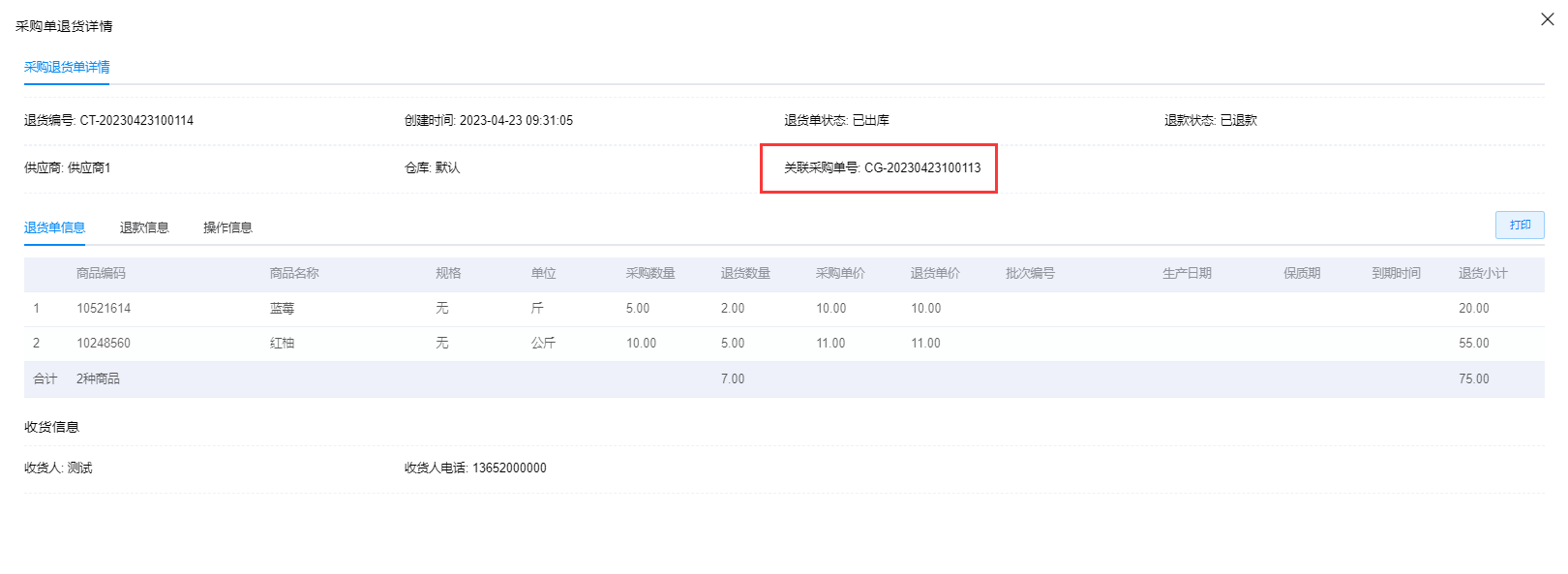Select the 采购退货单详情 tab

point(67,67)
